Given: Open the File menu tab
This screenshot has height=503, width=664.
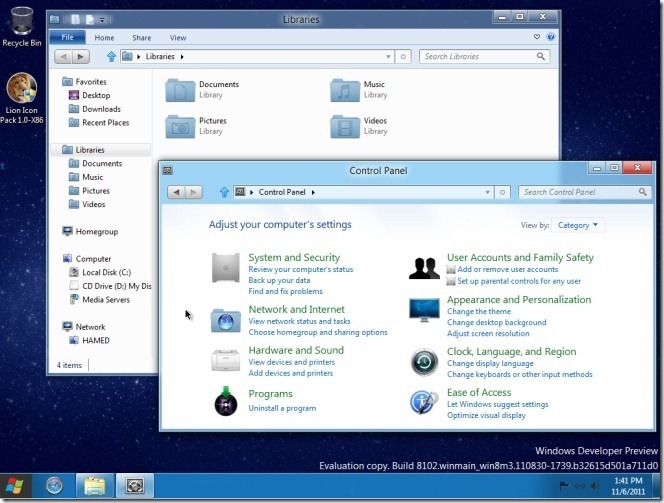Looking at the screenshot, I should coord(67,37).
